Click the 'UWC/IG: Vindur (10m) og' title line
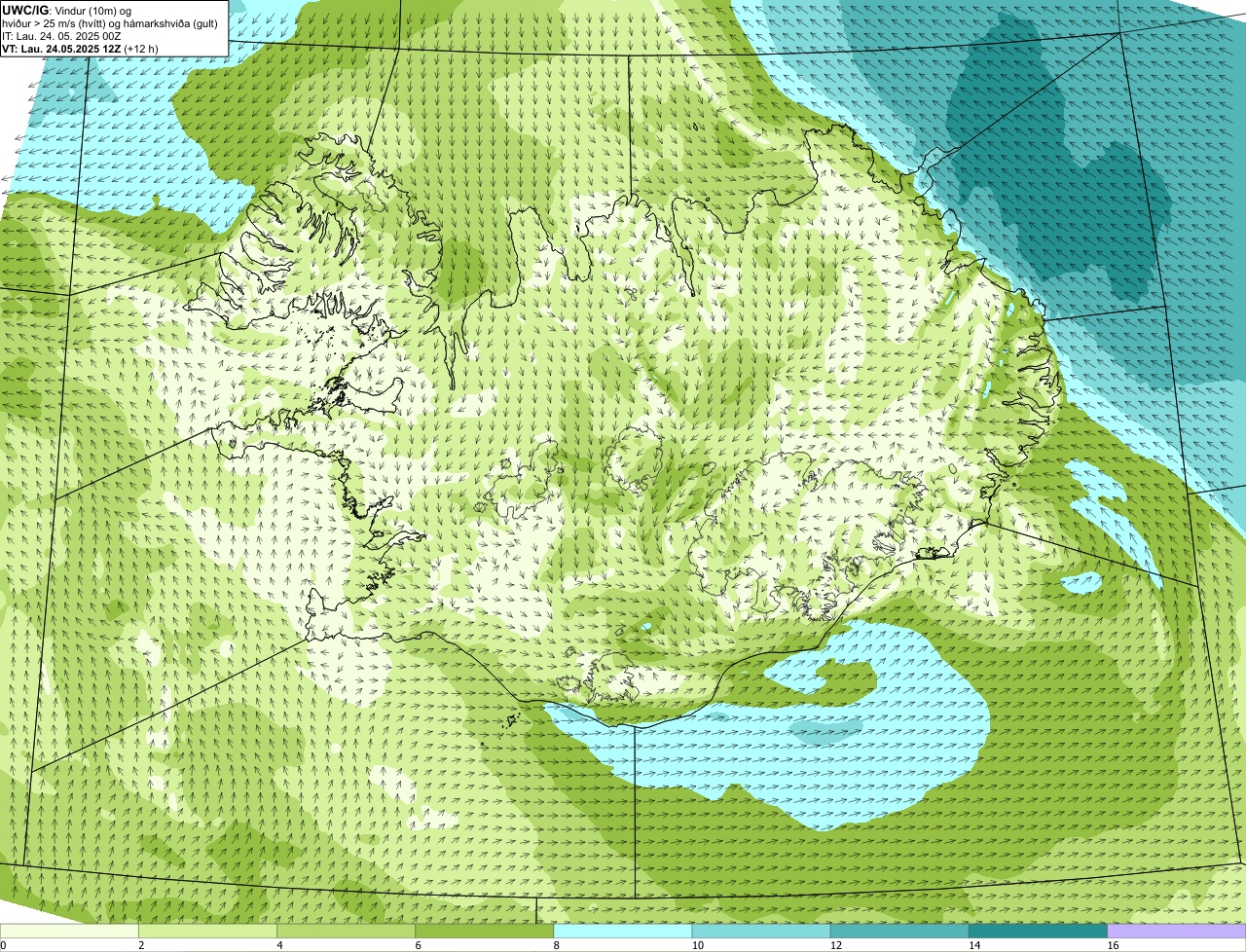The image size is (1246, 952). pos(67,11)
